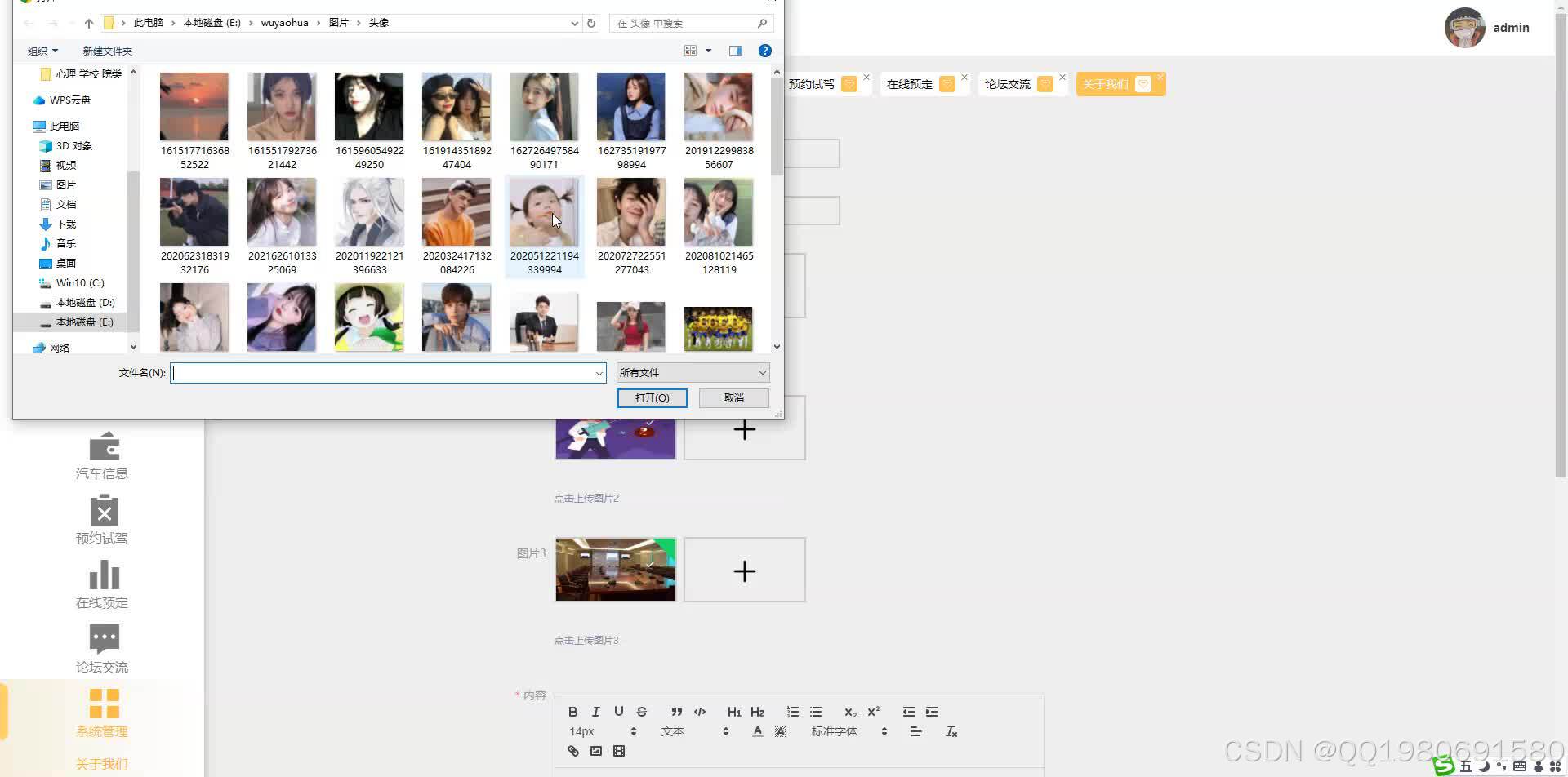The width and height of the screenshot is (1568, 777).
Task: Apply superscript formatting
Action: point(873,712)
